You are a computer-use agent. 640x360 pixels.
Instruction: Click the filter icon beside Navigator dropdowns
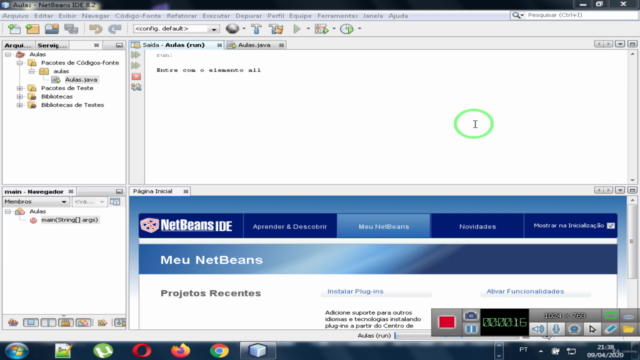click(115, 202)
